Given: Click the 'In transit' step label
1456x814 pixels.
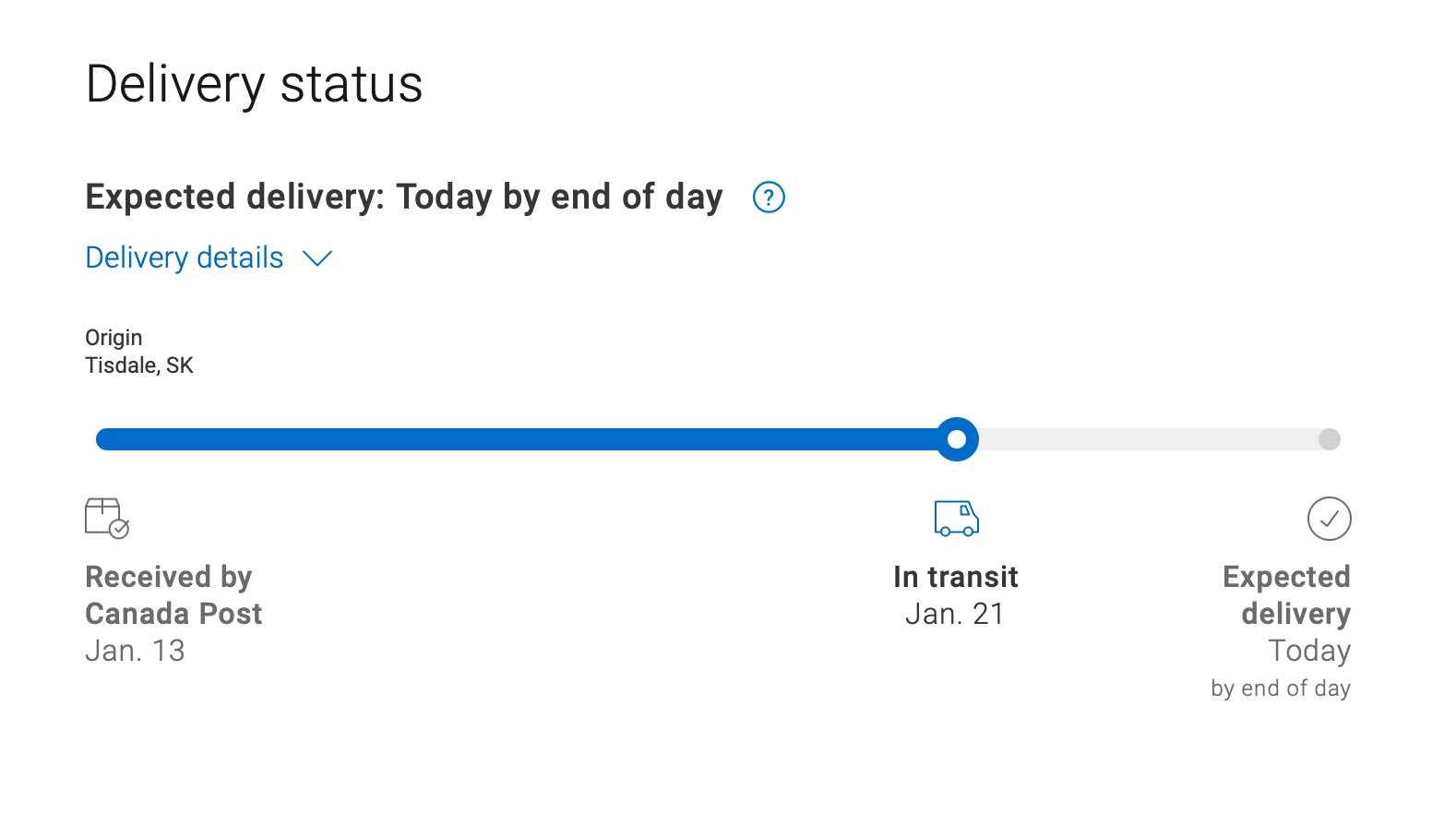Looking at the screenshot, I should pyautogui.click(x=955, y=577).
